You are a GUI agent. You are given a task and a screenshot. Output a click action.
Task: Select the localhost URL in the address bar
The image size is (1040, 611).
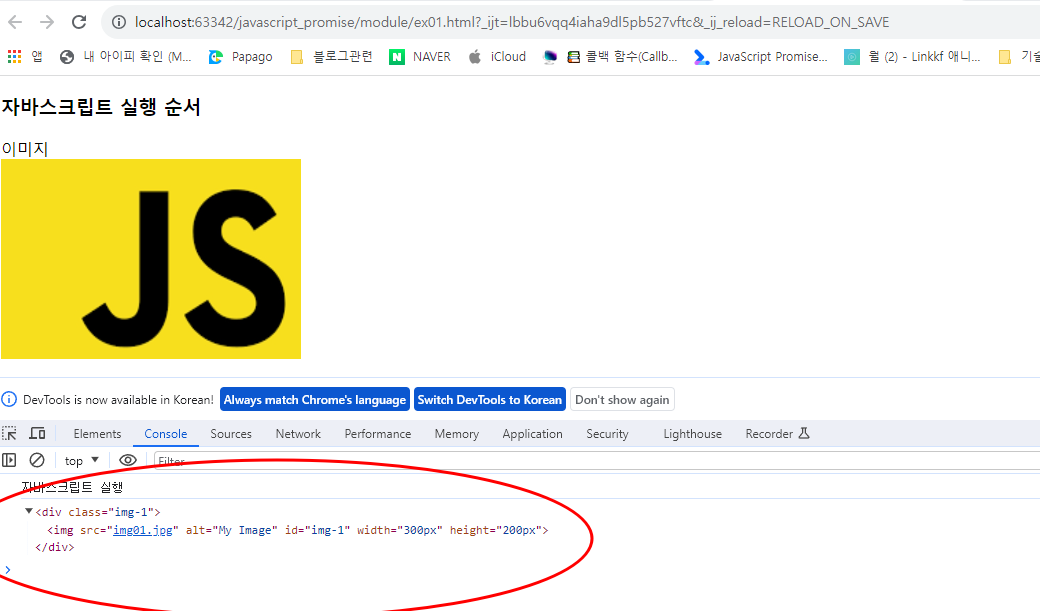click(511, 23)
